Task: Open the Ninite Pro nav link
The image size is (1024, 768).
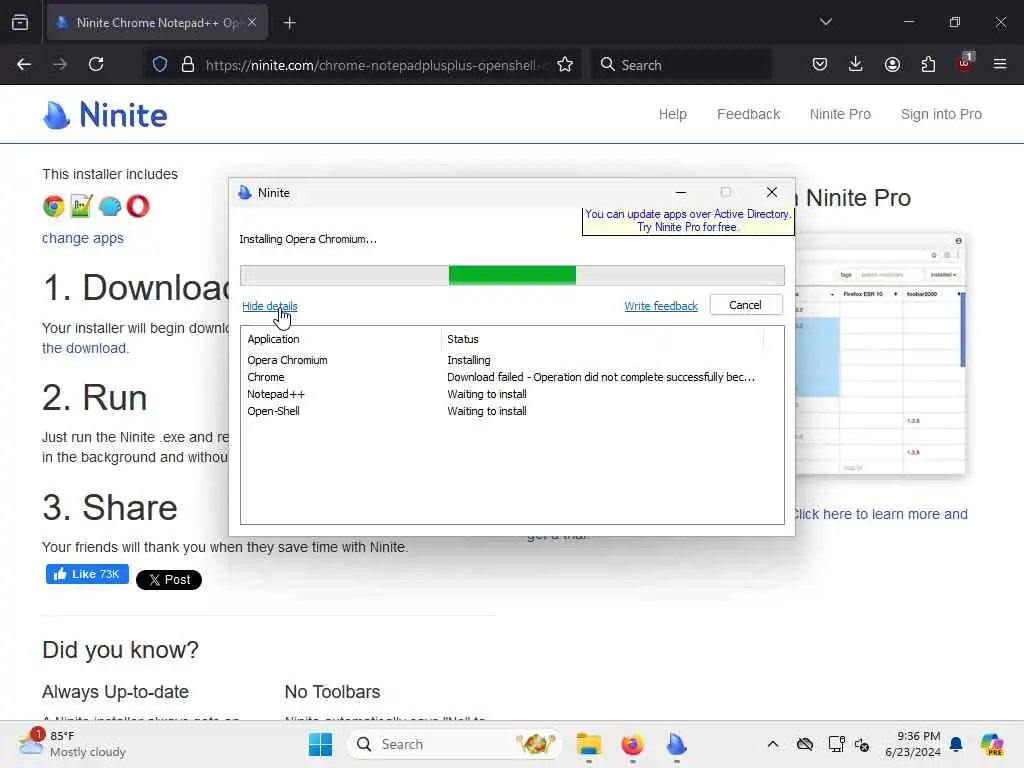Action: click(840, 114)
